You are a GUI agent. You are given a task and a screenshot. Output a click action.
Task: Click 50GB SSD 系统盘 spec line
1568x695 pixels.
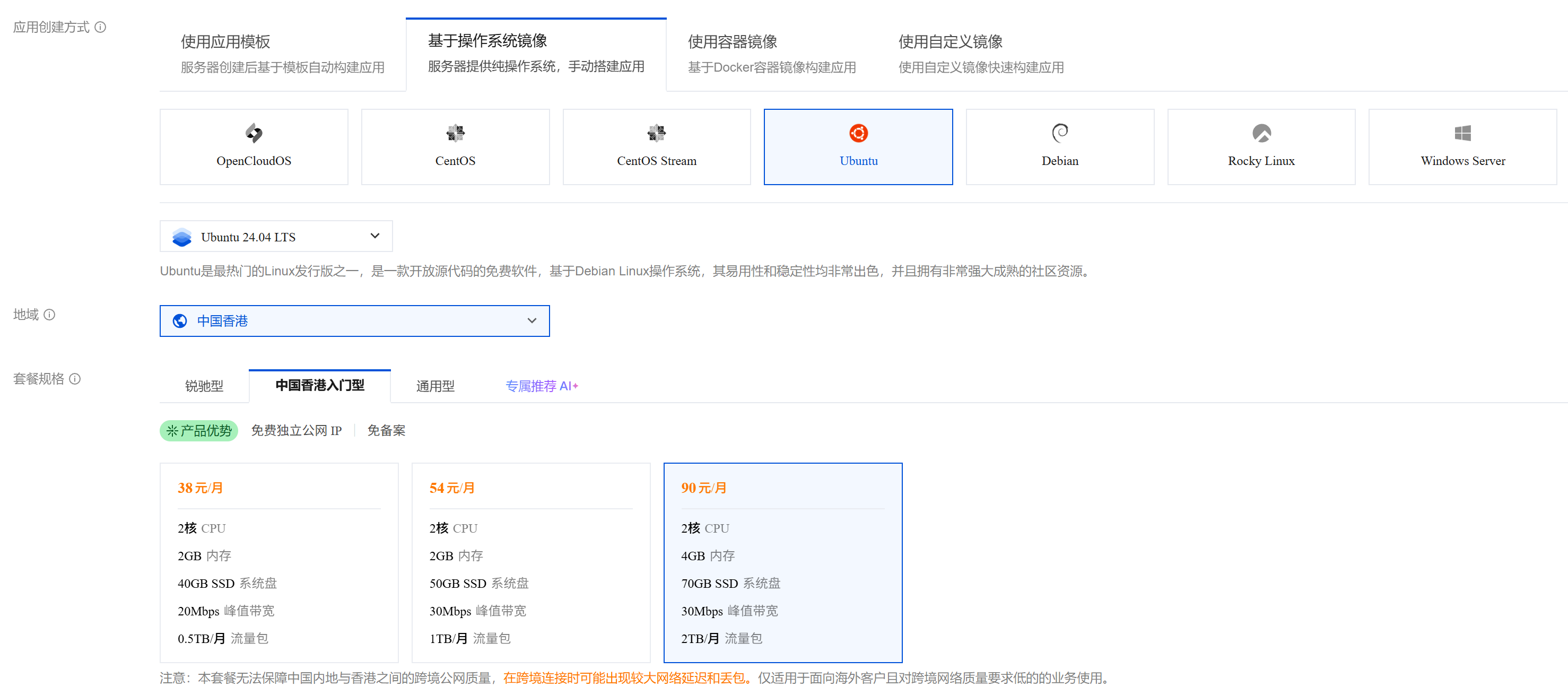[479, 583]
